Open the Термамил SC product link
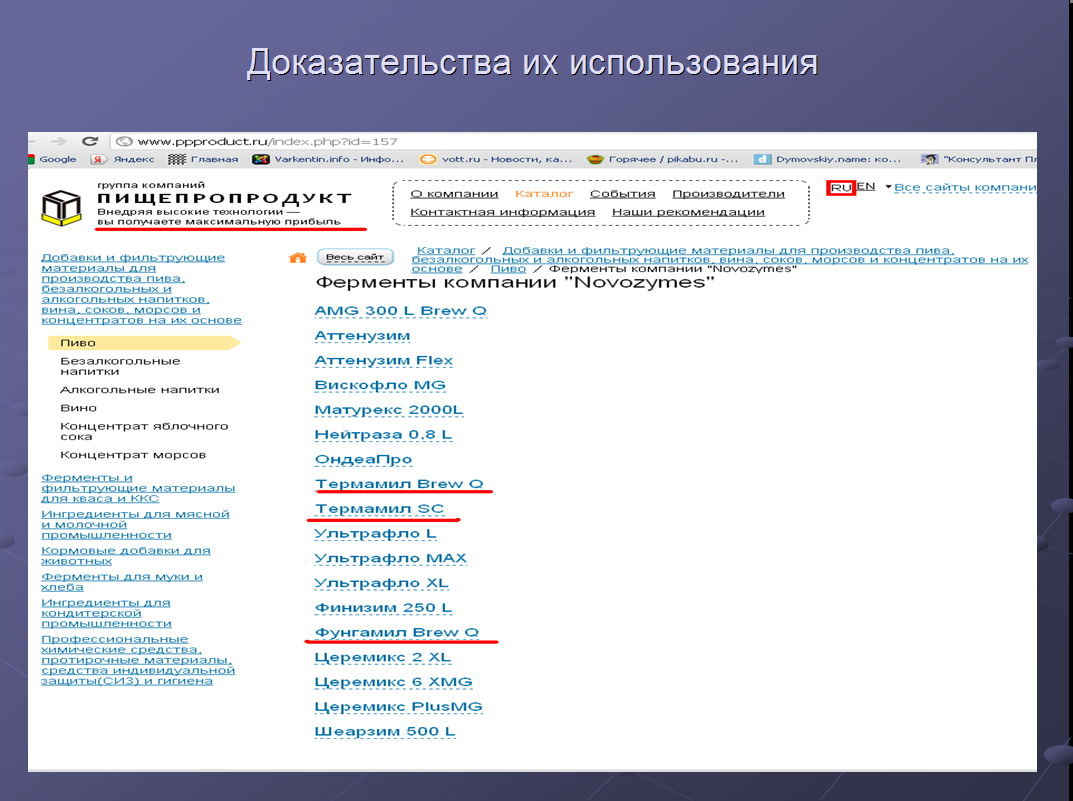The width and height of the screenshot is (1073, 801). 379,509
